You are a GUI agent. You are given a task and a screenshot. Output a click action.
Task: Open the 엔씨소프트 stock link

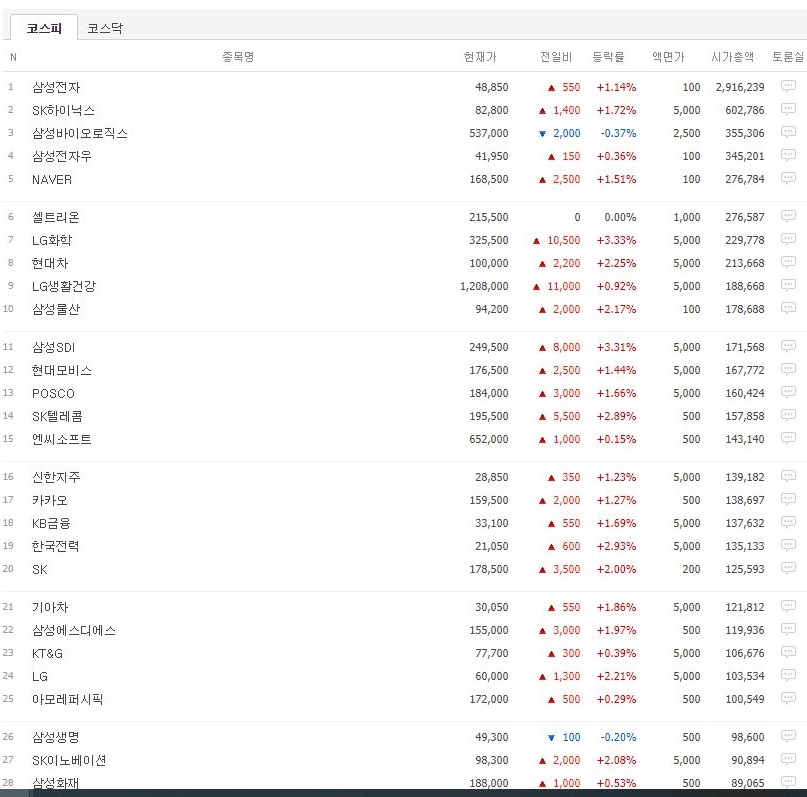(x=62, y=439)
